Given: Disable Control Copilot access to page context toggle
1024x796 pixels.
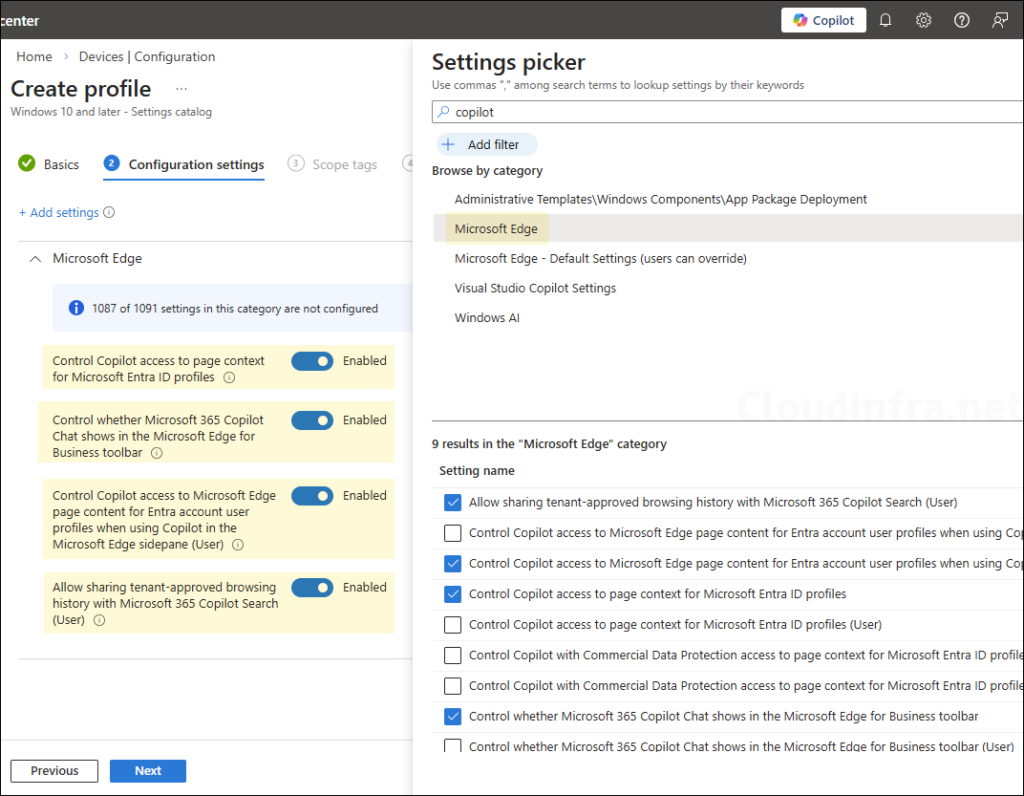Looking at the screenshot, I should (x=312, y=361).
